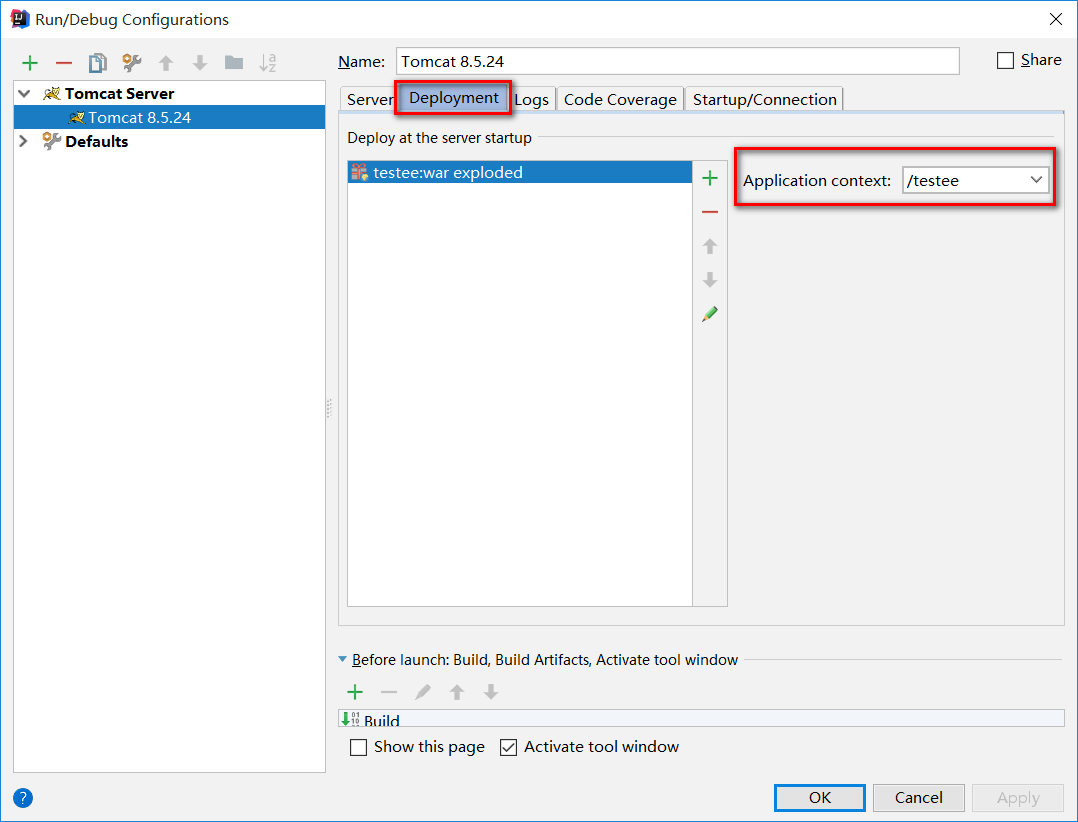Viewport: 1078px width, 822px height.
Task: Click the panel splitter handle dots
Action: point(329,408)
